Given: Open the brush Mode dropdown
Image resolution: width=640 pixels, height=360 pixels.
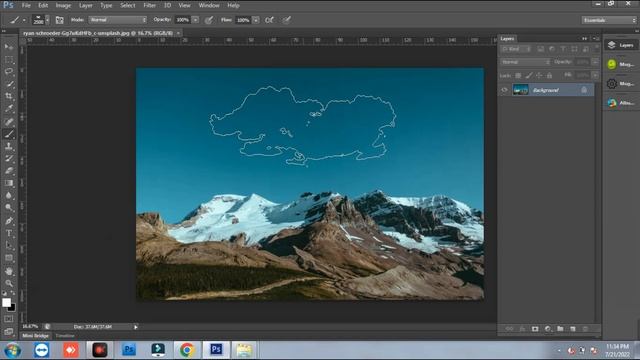Looking at the screenshot, I should [118, 20].
